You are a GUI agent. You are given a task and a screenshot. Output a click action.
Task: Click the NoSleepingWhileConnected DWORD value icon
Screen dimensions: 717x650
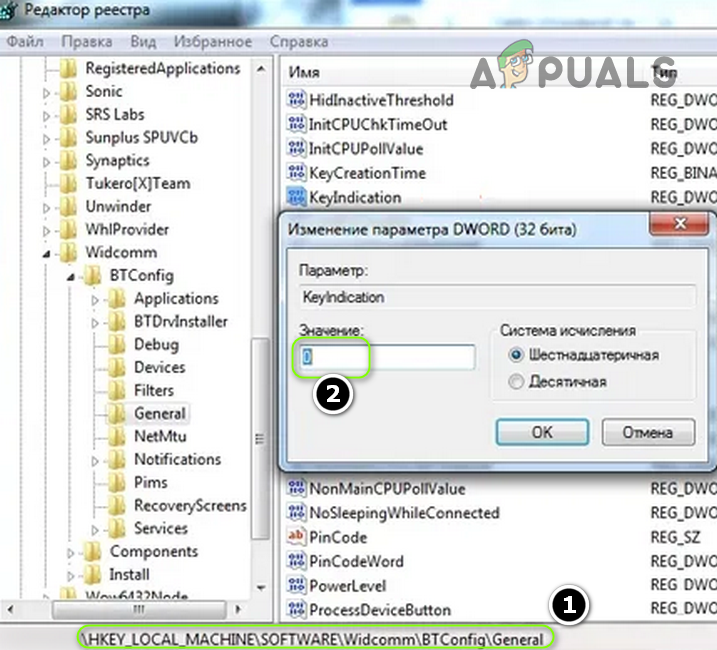(296, 512)
